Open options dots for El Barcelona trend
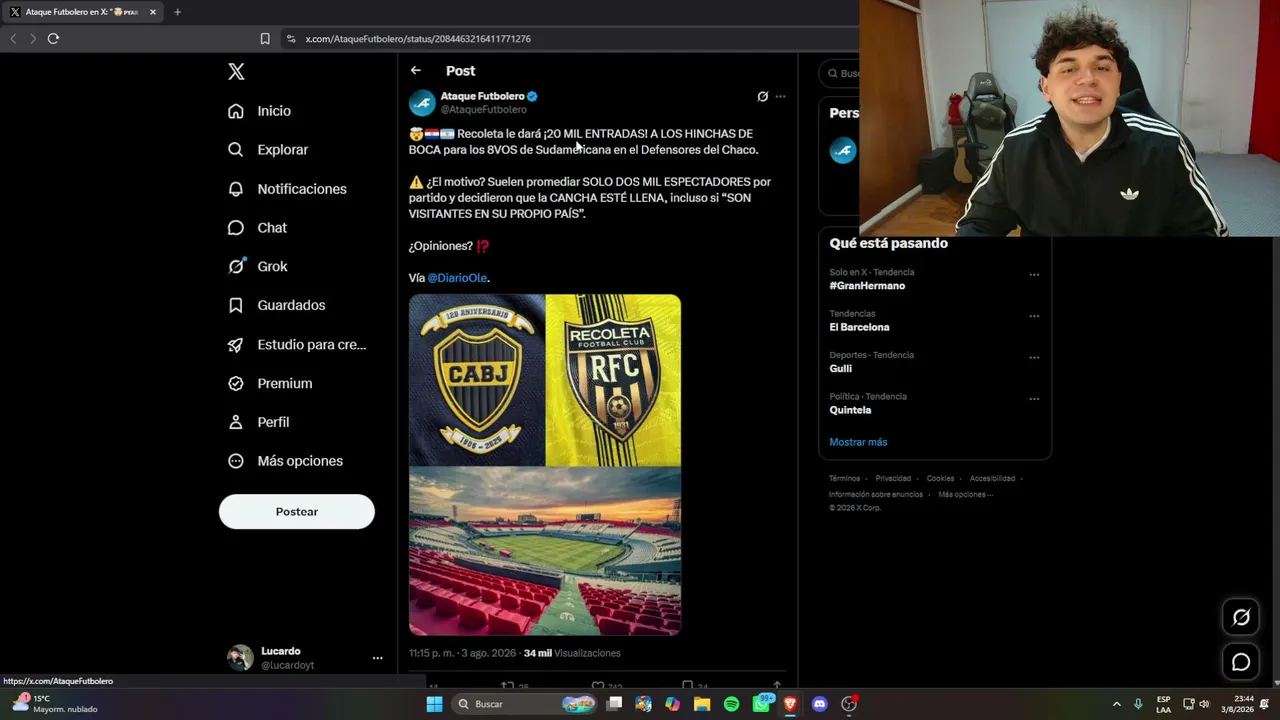Viewport: 1280px width, 720px height. click(x=1034, y=316)
